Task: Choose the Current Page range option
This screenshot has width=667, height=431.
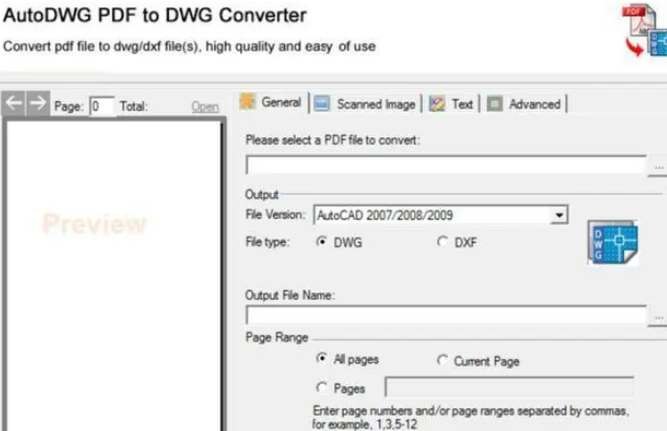Action: (442, 360)
